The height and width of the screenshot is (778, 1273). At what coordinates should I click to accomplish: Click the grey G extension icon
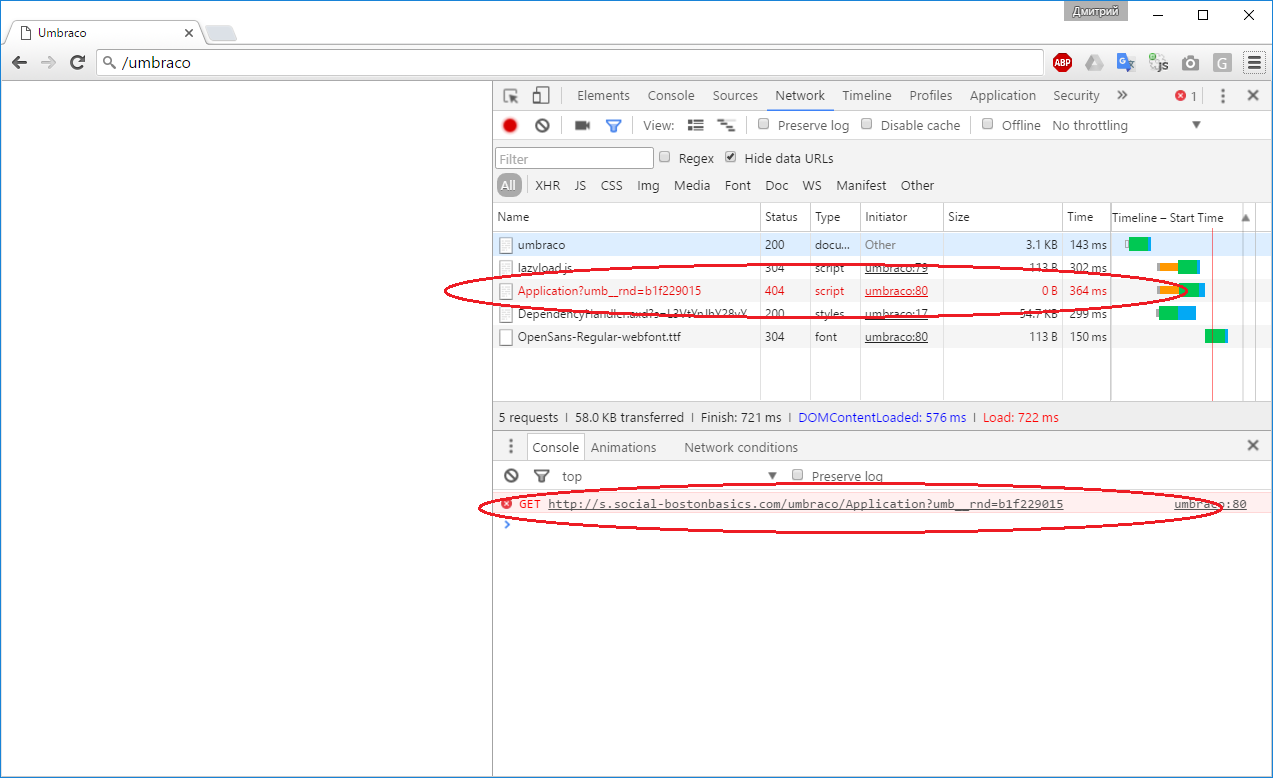click(1221, 63)
